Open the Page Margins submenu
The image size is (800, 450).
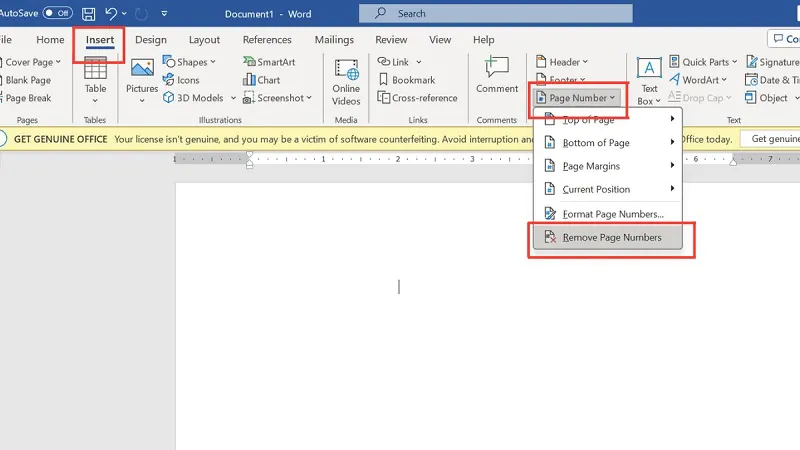608,166
